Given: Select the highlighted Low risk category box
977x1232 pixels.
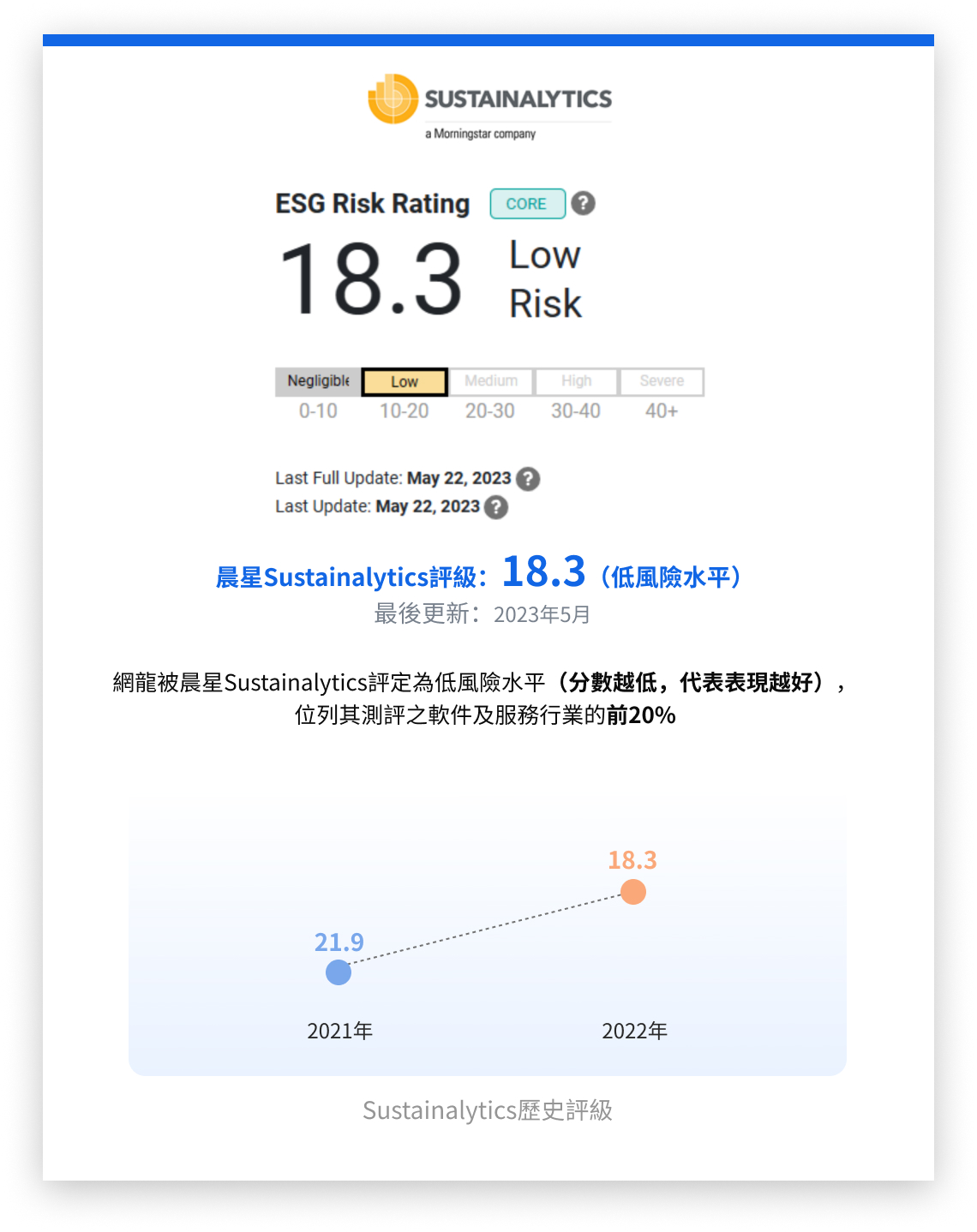Looking at the screenshot, I should [405, 382].
